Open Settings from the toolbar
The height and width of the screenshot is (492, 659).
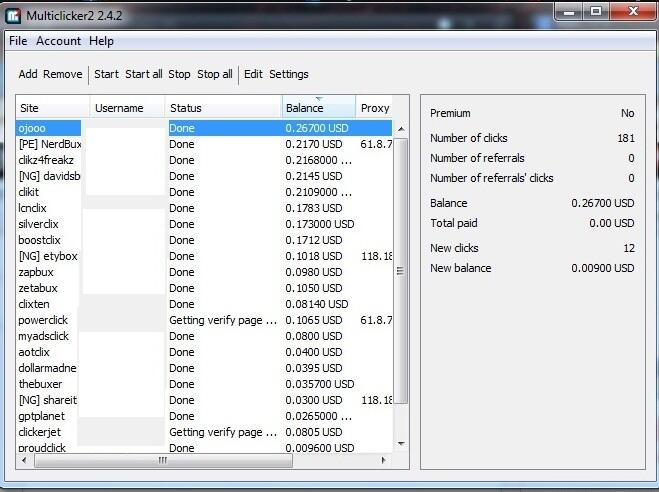click(289, 74)
